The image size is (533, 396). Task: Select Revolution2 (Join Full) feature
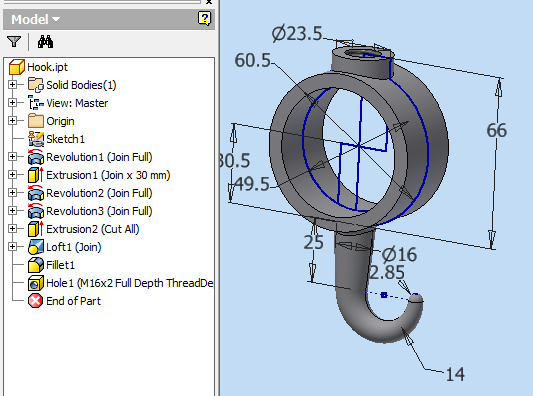(99, 193)
